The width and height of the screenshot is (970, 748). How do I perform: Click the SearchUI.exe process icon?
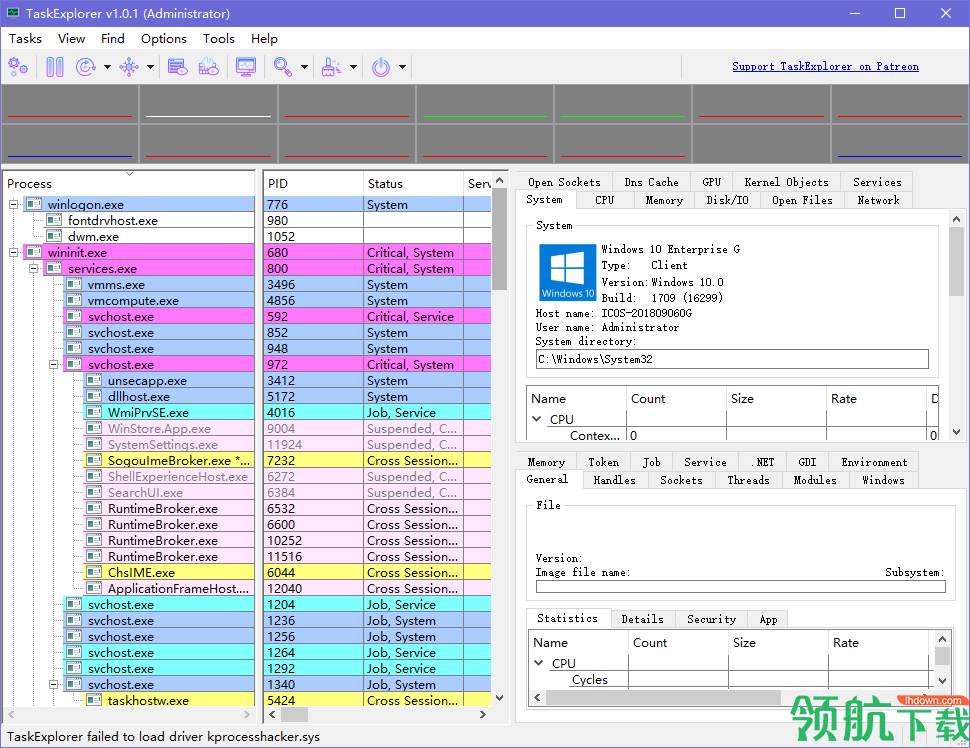94,492
